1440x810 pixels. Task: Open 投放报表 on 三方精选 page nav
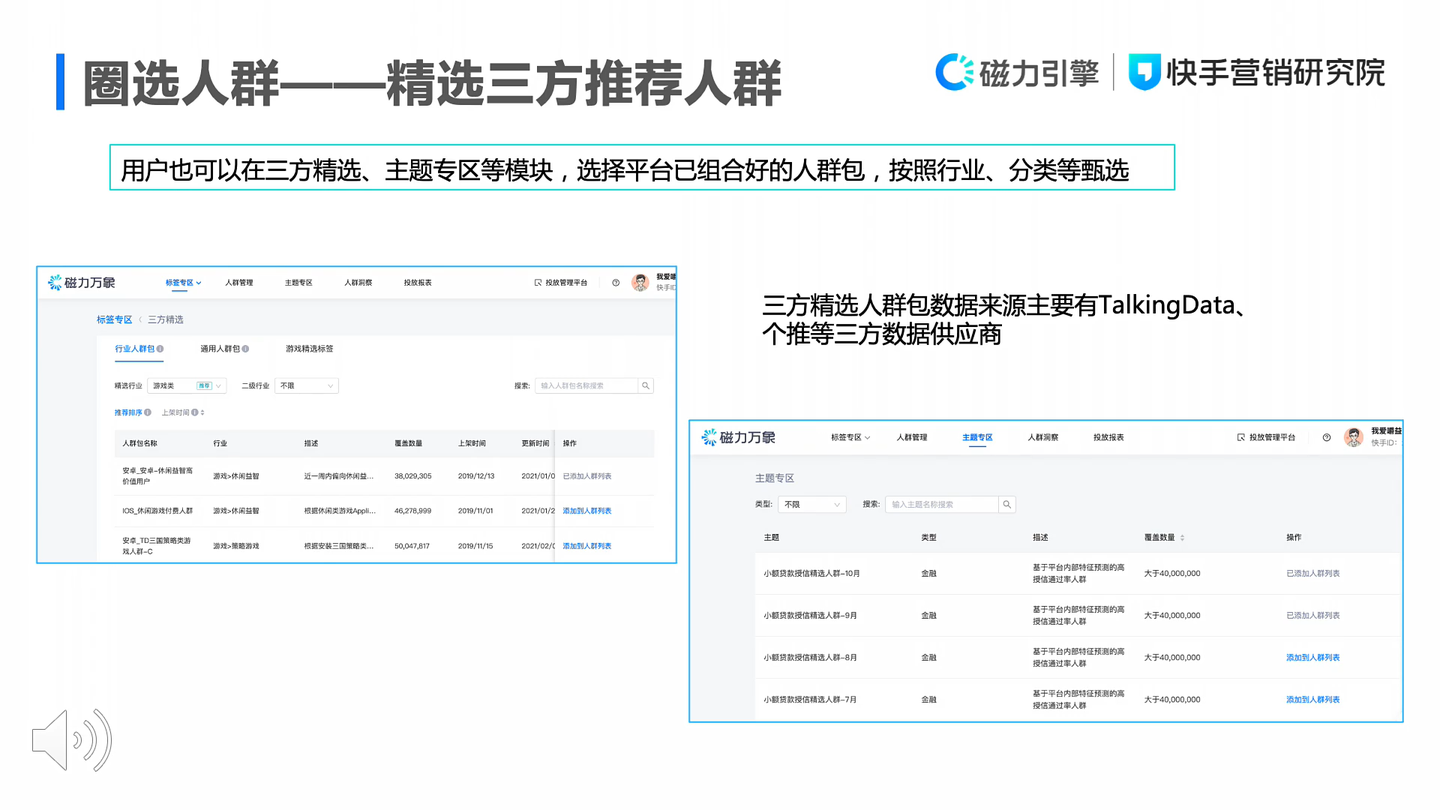[418, 283]
